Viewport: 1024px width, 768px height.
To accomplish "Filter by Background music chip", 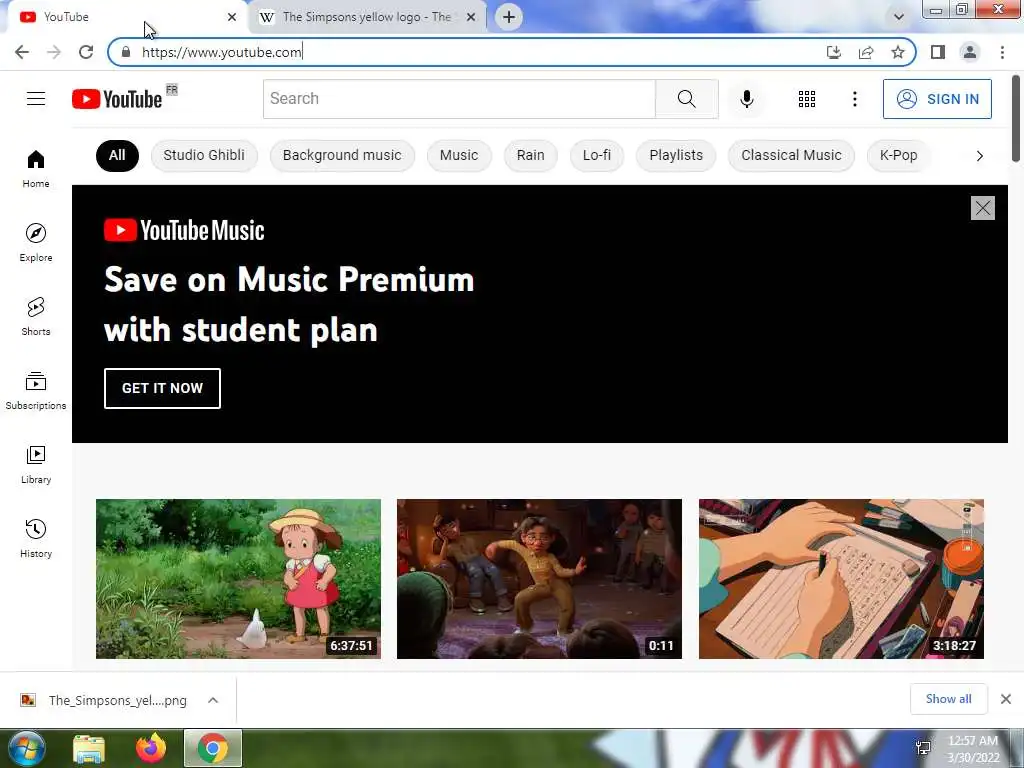I will [x=342, y=155].
